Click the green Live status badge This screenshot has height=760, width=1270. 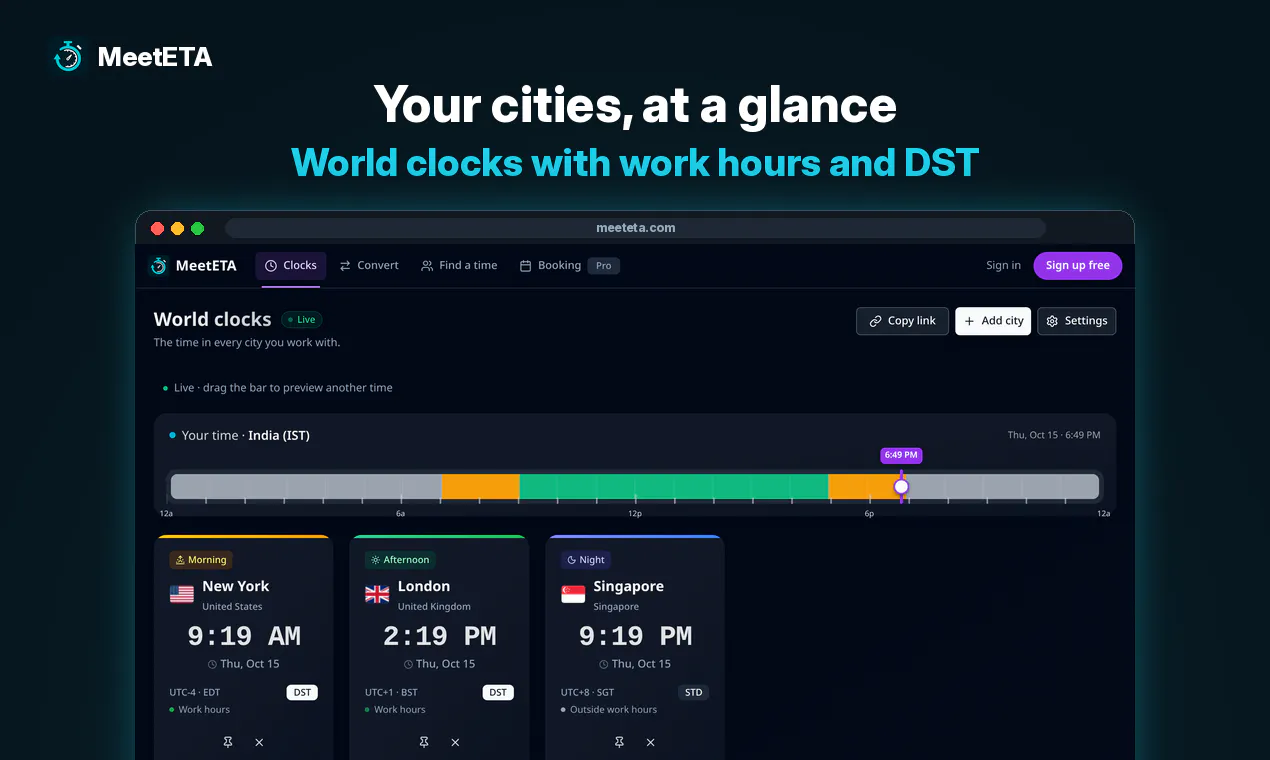tap(301, 320)
